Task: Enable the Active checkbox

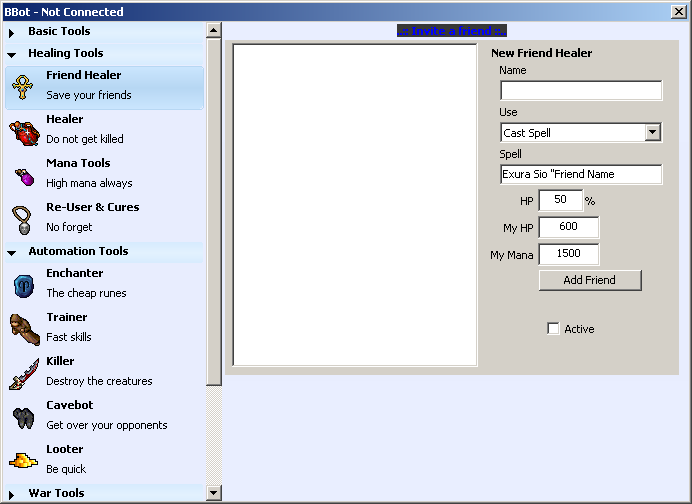Action: pos(554,329)
